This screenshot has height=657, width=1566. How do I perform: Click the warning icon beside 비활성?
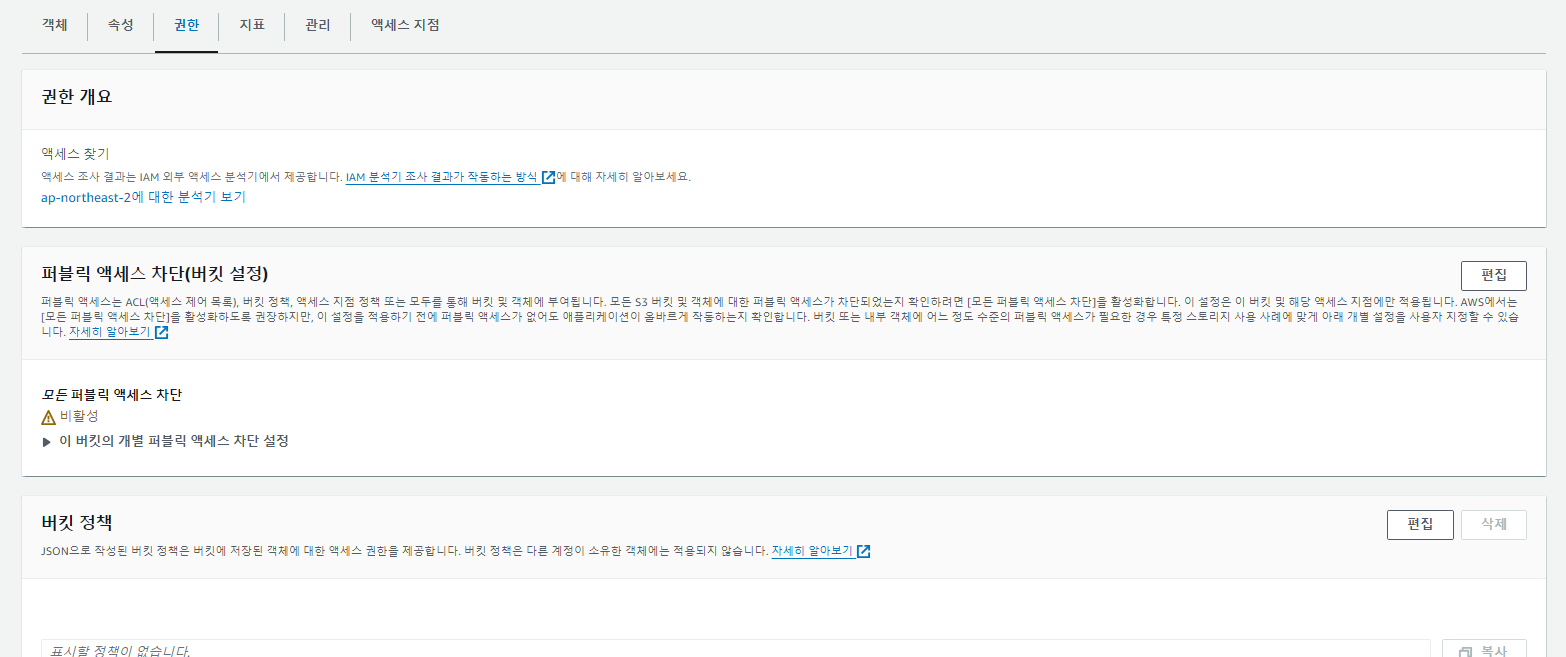(48, 417)
